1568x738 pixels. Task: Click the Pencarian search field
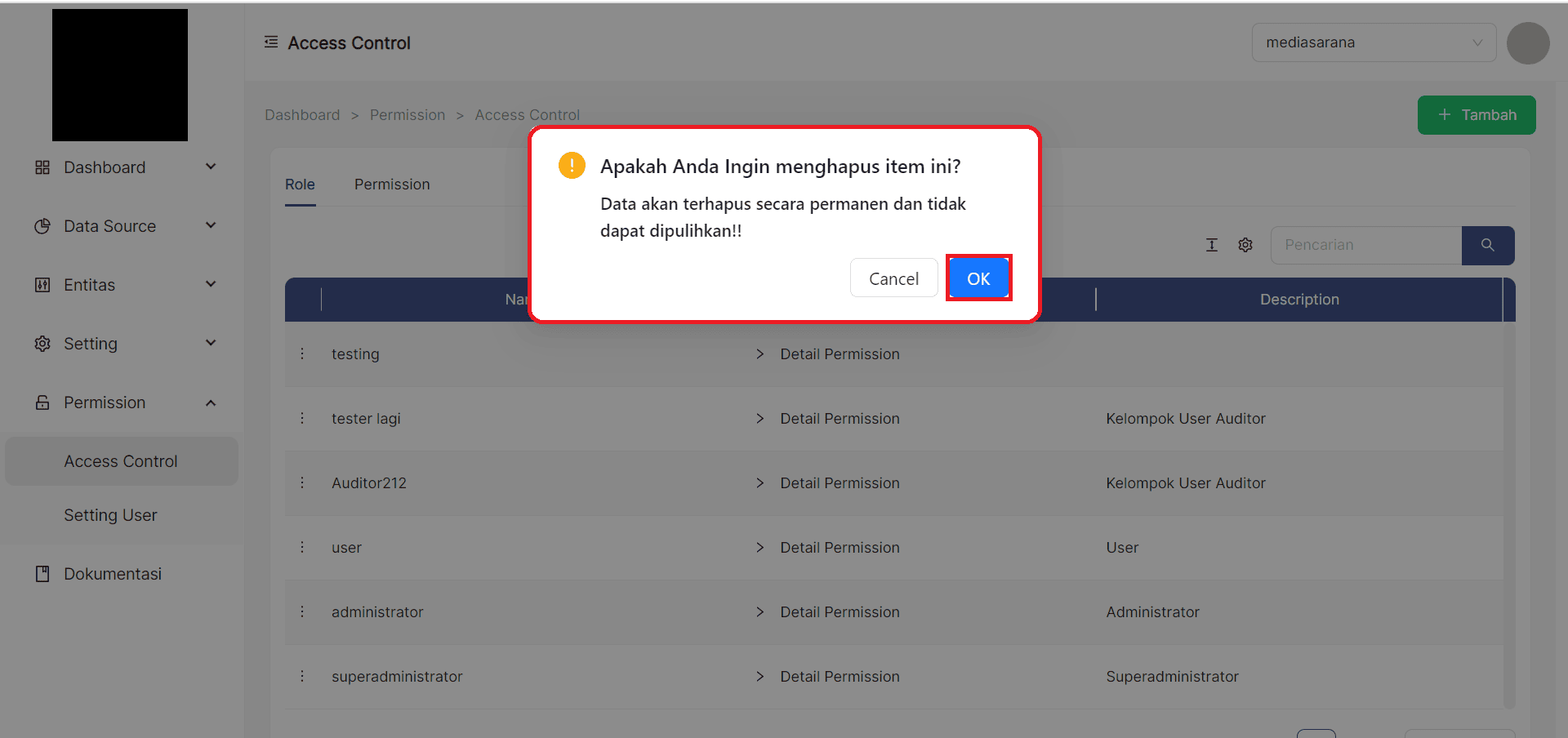[1365, 245]
